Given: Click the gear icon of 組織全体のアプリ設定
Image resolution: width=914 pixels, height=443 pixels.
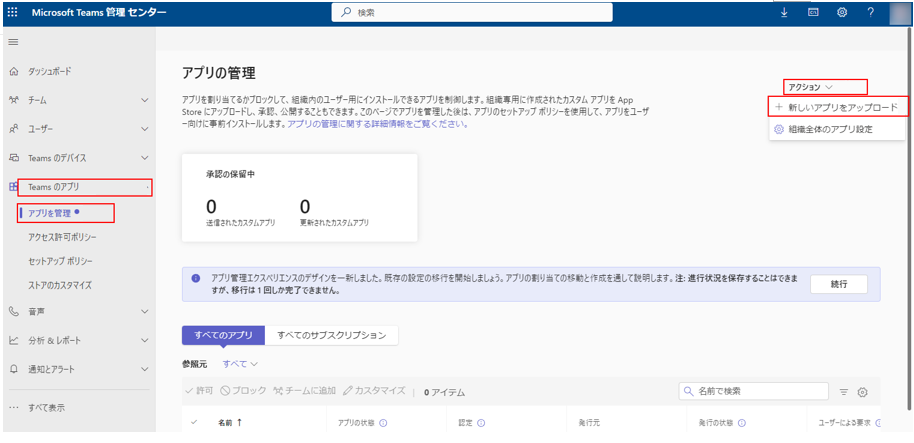Looking at the screenshot, I should click(x=778, y=129).
